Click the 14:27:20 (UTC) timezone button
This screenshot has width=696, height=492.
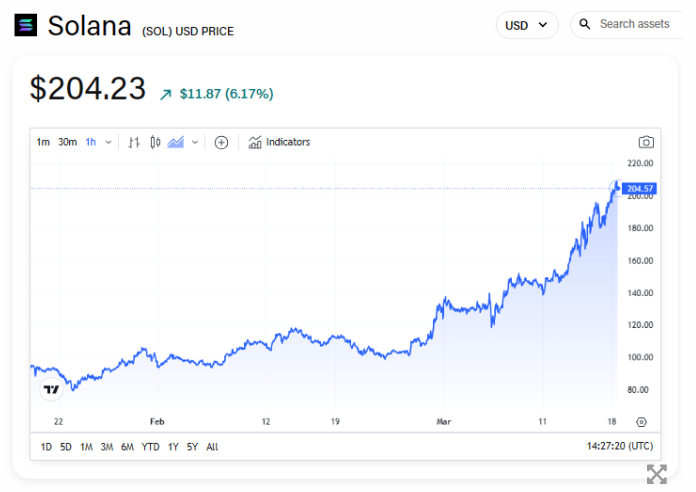(x=619, y=447)
